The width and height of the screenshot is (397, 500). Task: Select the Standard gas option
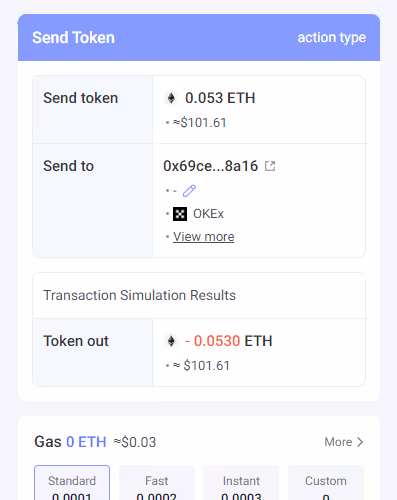[x=72, y=483]
